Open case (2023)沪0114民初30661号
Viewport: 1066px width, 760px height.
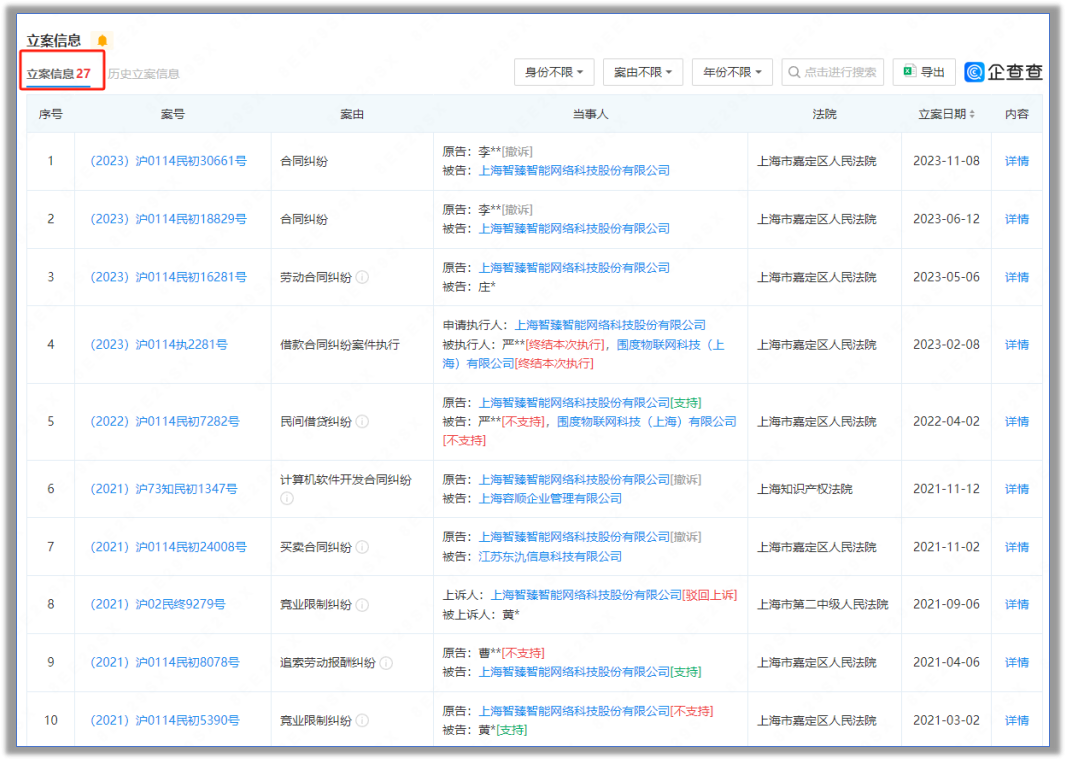pos(168,161)
